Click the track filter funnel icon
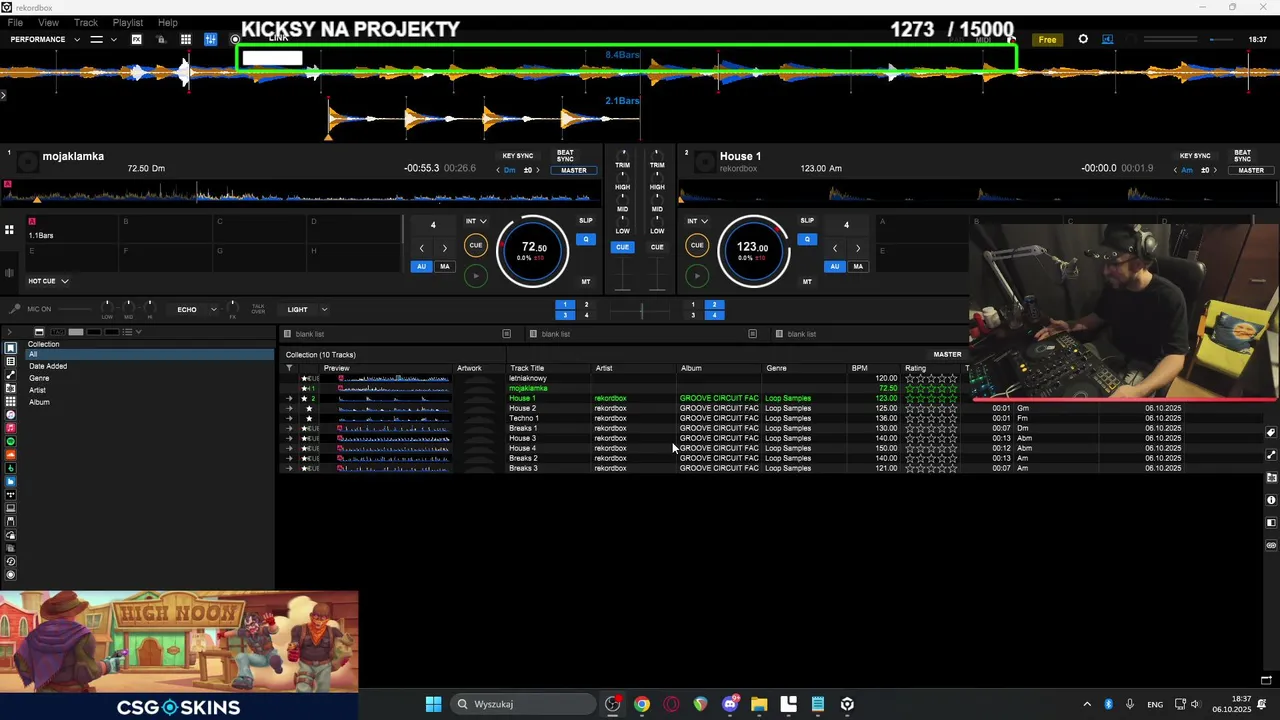The image size is (1280, 720). point(289,368)
